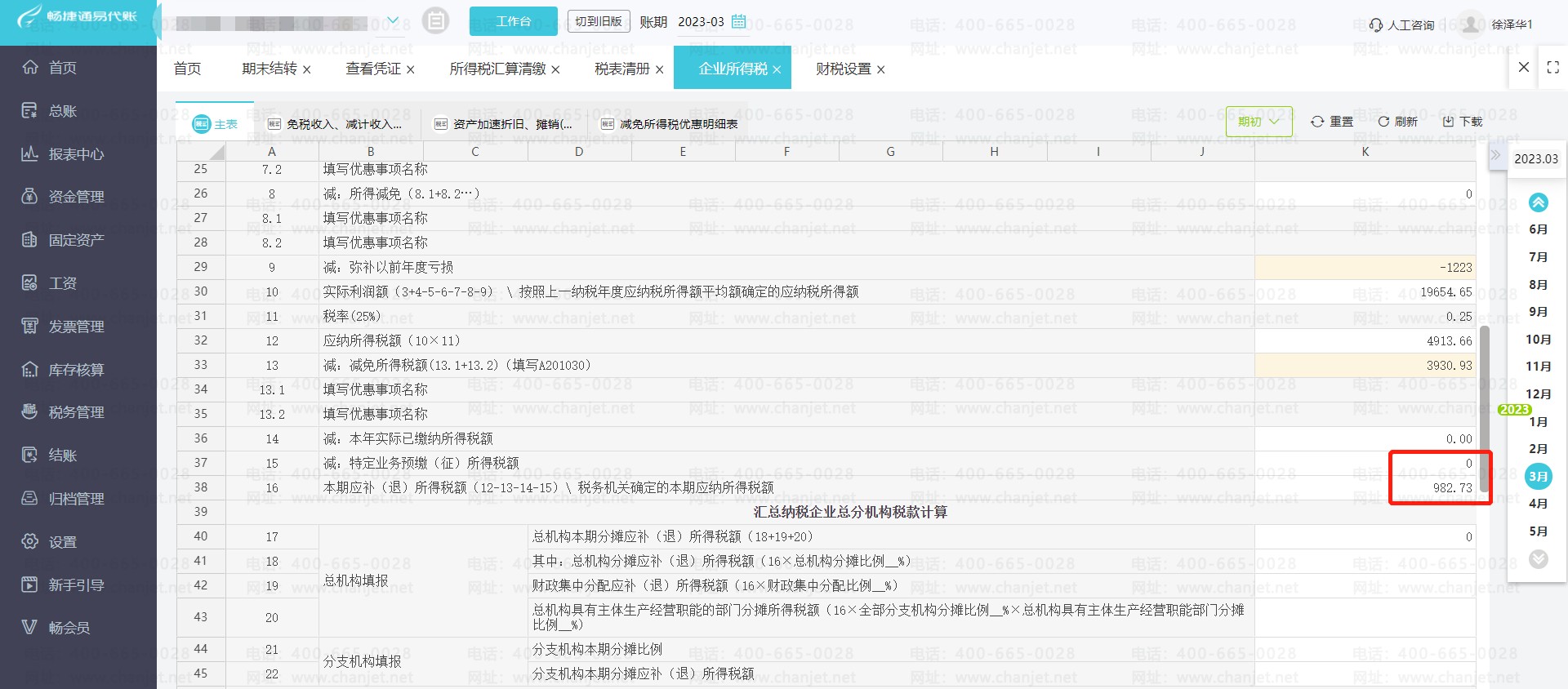Open 免税收入、减计收入 sheet tab
The image size is (1568, 689).
[335, 124]
